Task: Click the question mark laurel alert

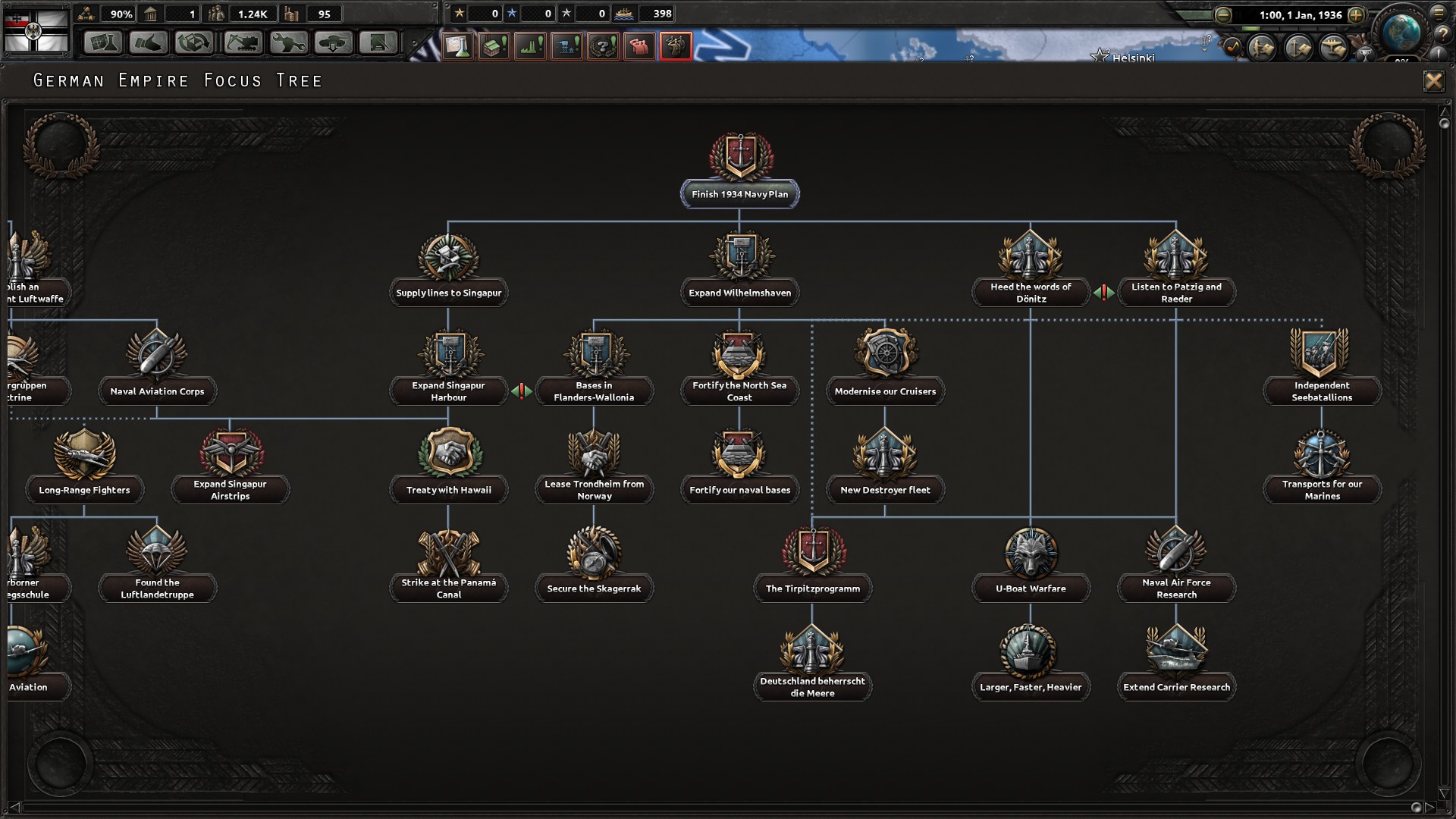Action: [604, 46]
